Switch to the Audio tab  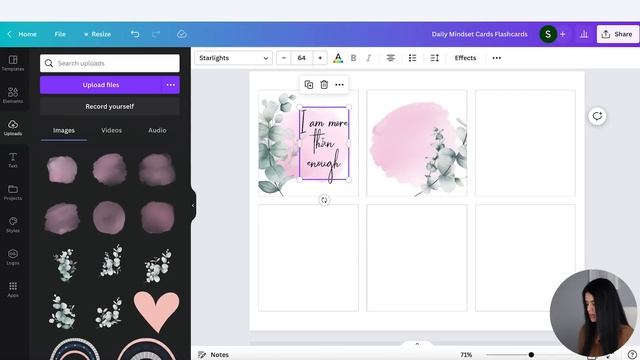point(157,131)
